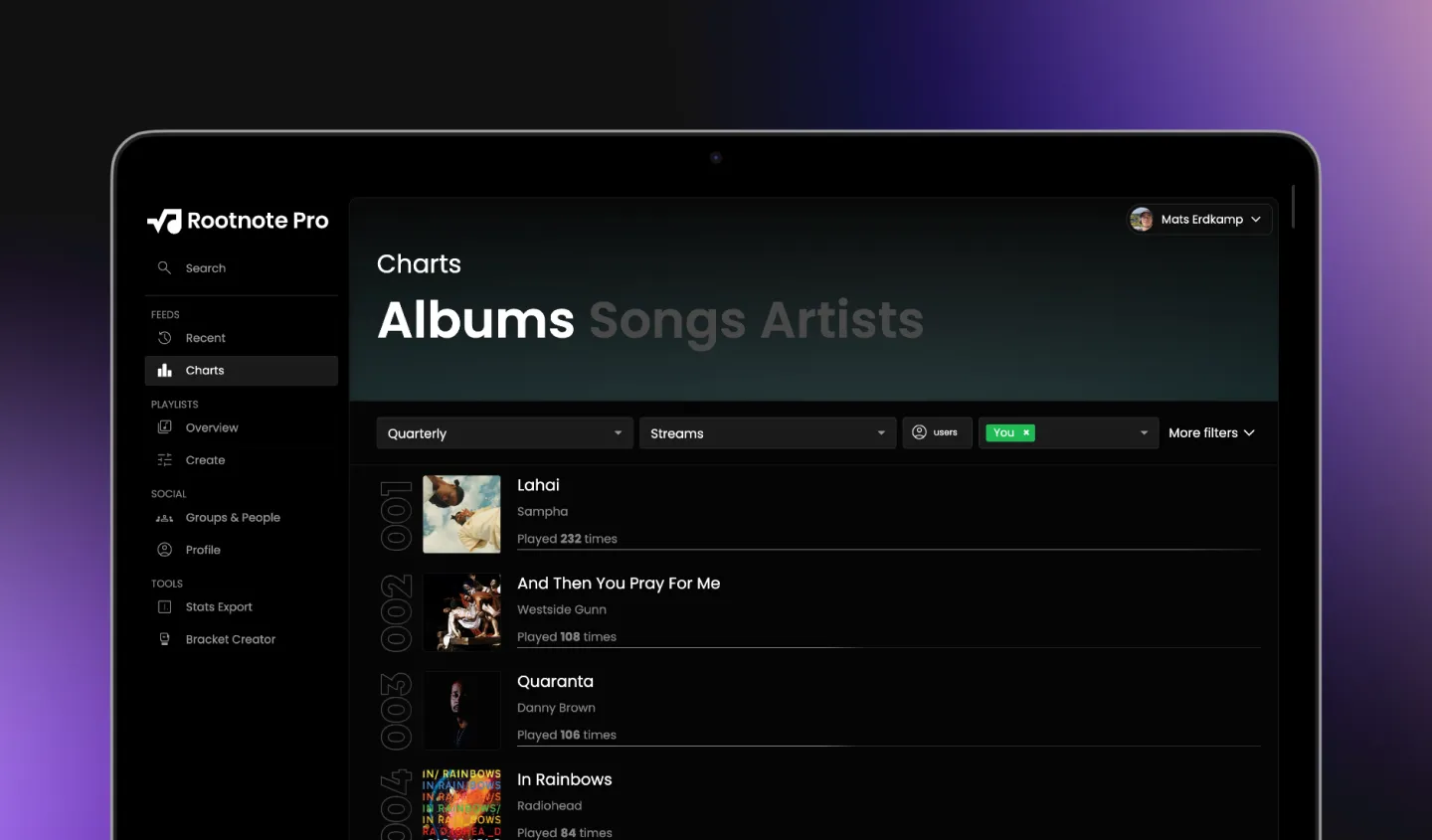The width and height of the screenshot is (1432, 840).
Task: Open the Lahai album cover thumbnail
Action: (x=461, y=514)
